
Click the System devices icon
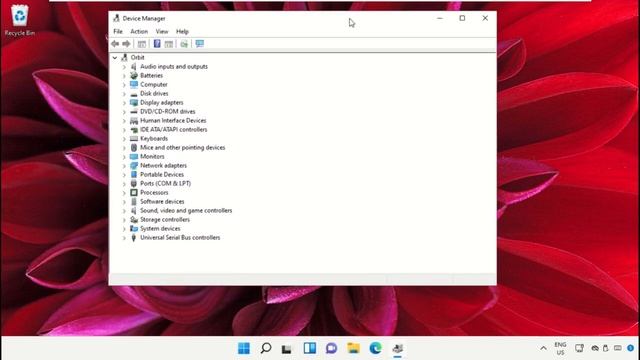(134, 228)
